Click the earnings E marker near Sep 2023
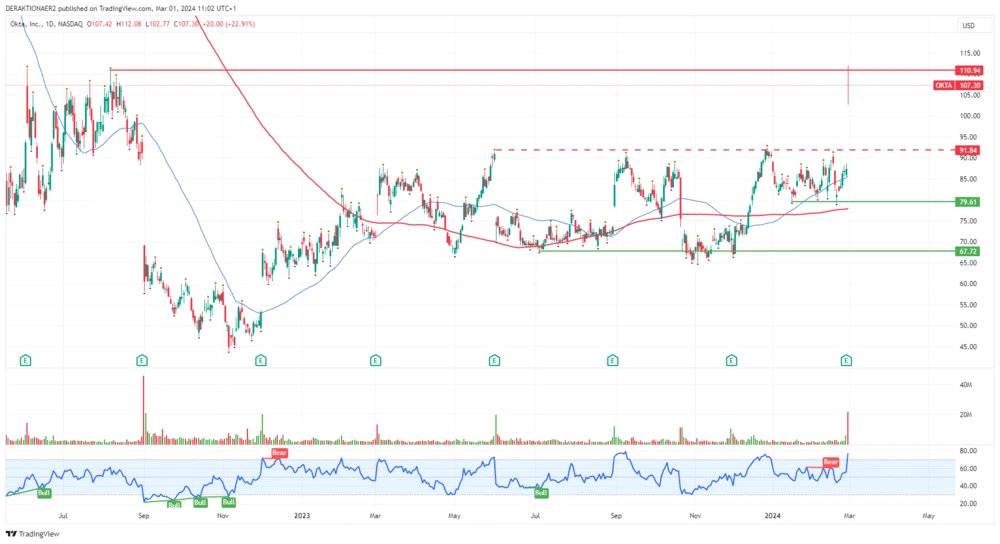The width and height of the screenshot is (1000, 544). coord(613,360)
